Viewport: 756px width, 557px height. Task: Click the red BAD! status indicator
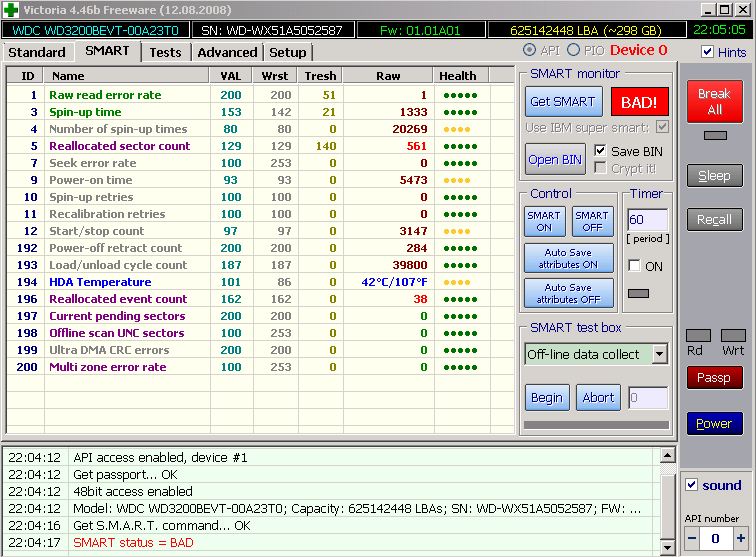coord(639,102)
